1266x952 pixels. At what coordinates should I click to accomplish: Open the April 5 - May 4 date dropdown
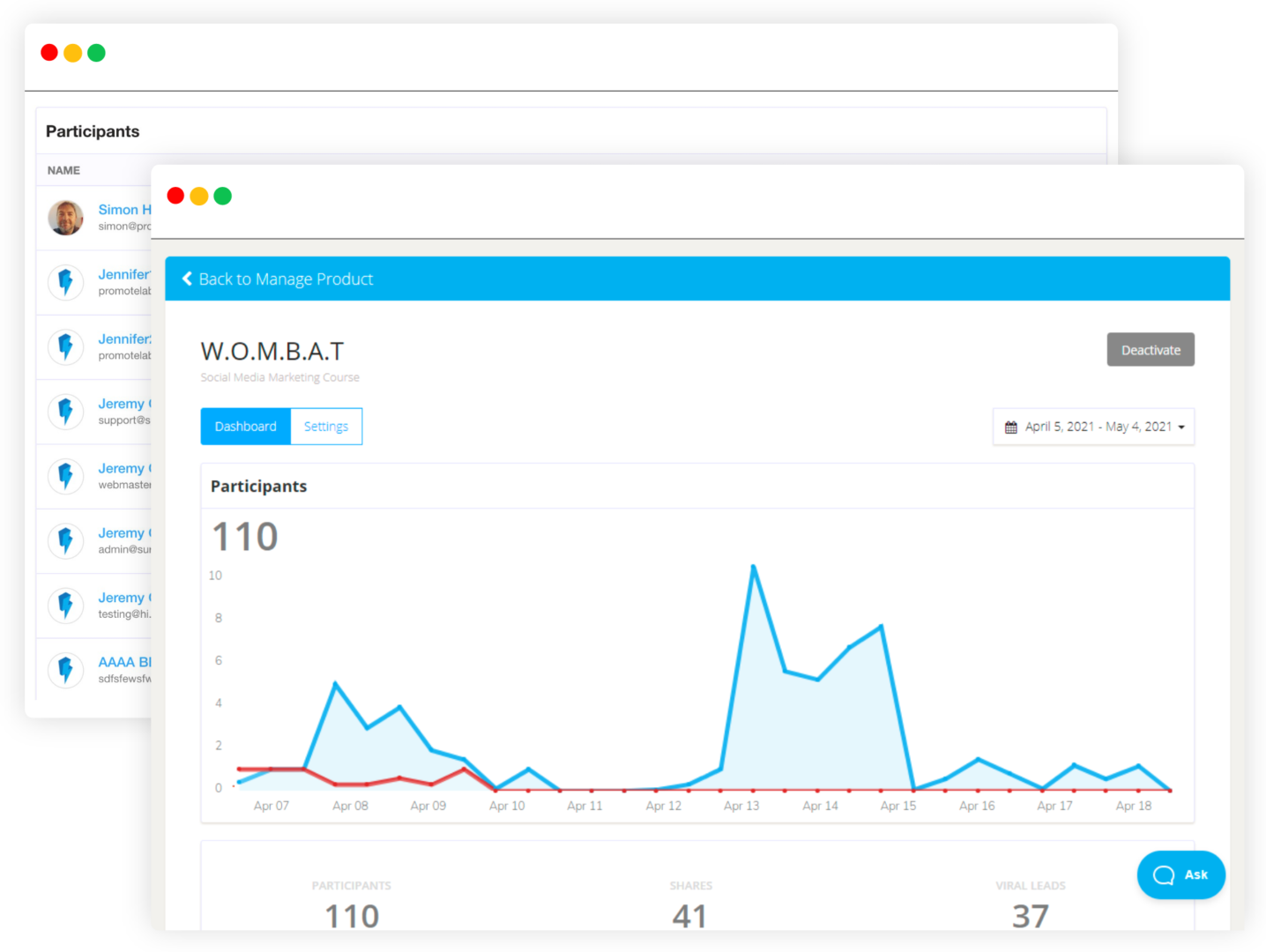1093,426
